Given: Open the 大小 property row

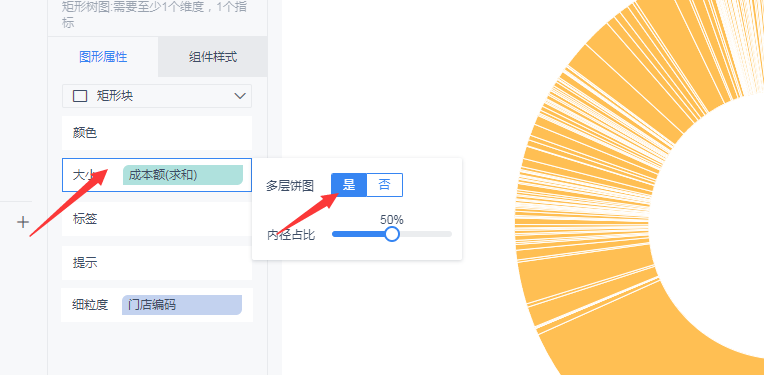Looking at the screenshot, I should [x=157, y=175].
